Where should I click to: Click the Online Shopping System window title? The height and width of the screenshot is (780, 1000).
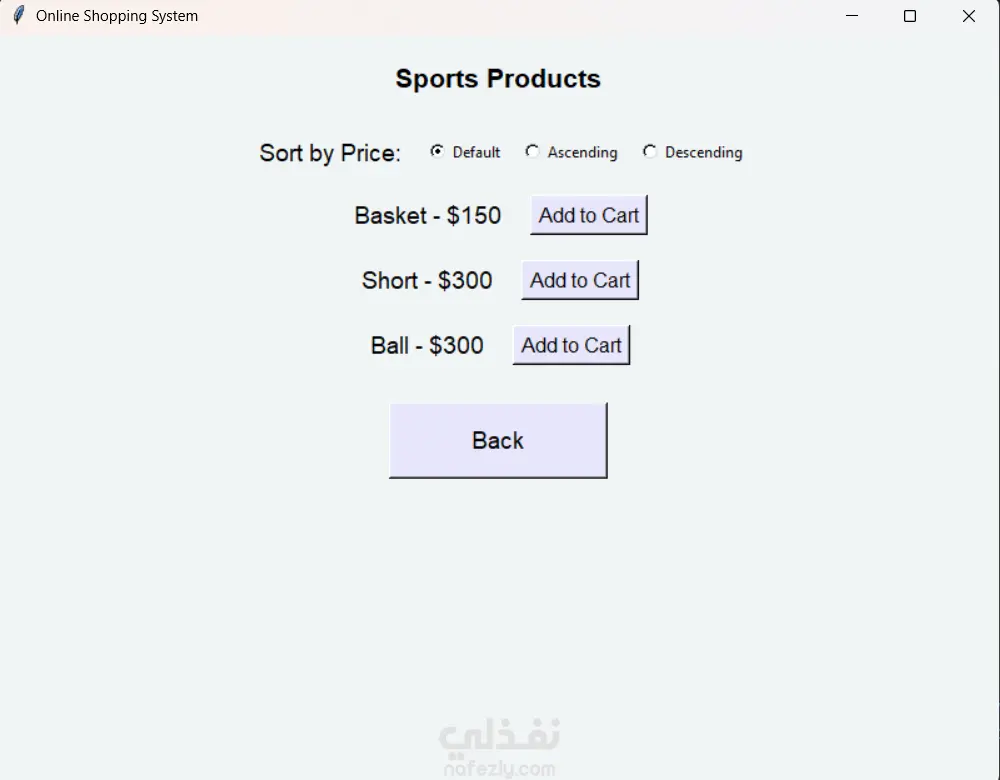point(117,16)
